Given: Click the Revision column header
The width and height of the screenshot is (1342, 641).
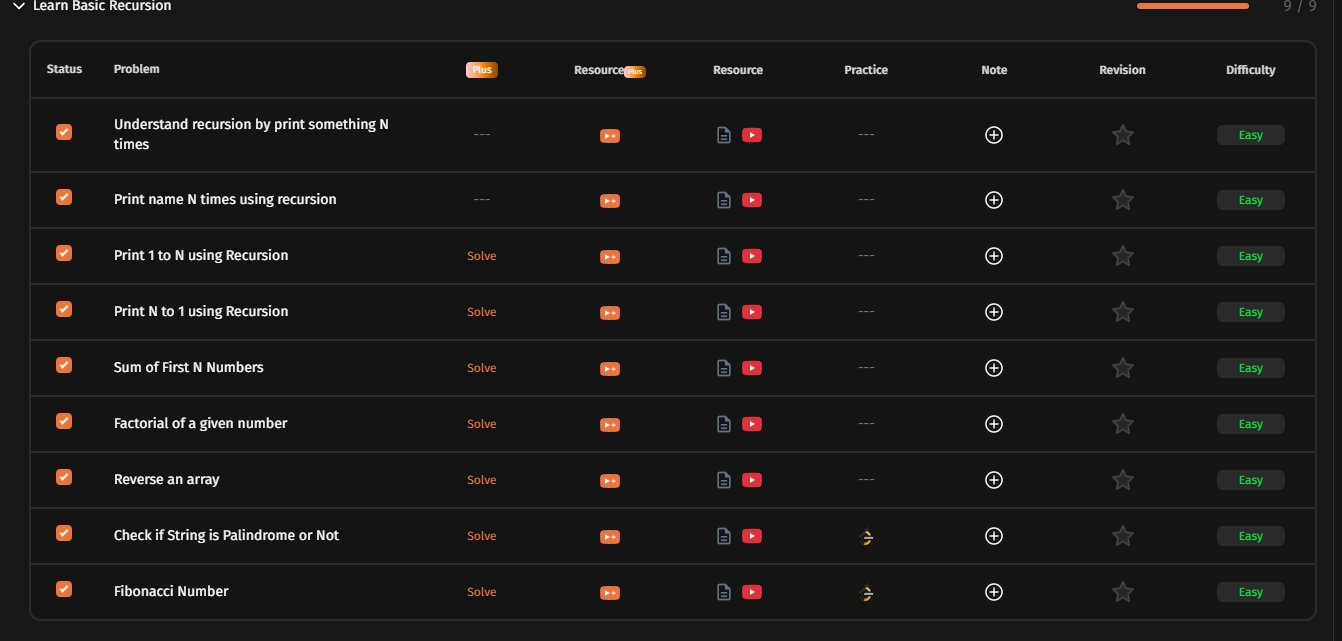Looking at the screenshot, I should pos(1122,70).
